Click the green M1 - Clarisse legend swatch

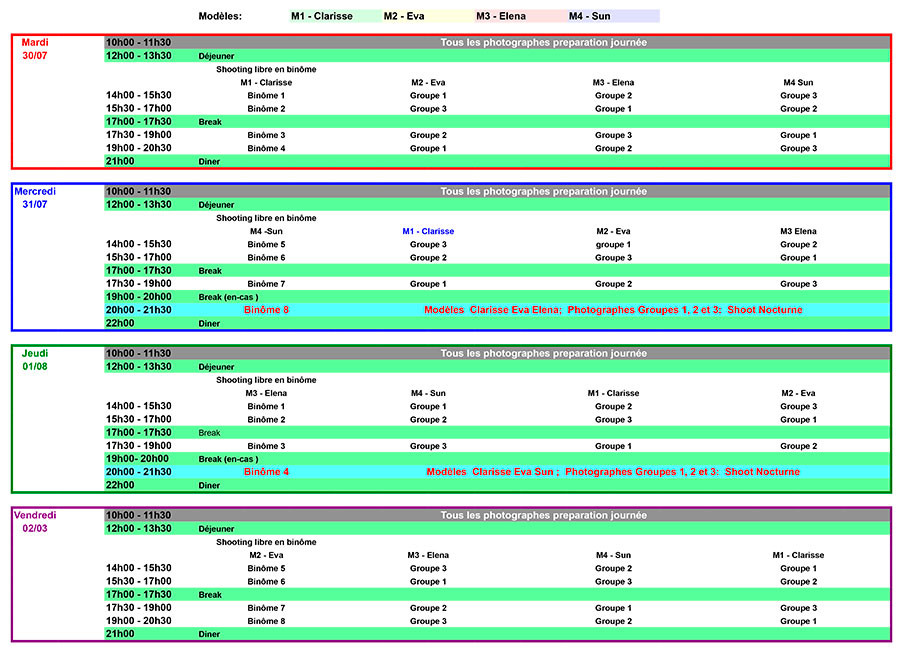tap(322, 16)
